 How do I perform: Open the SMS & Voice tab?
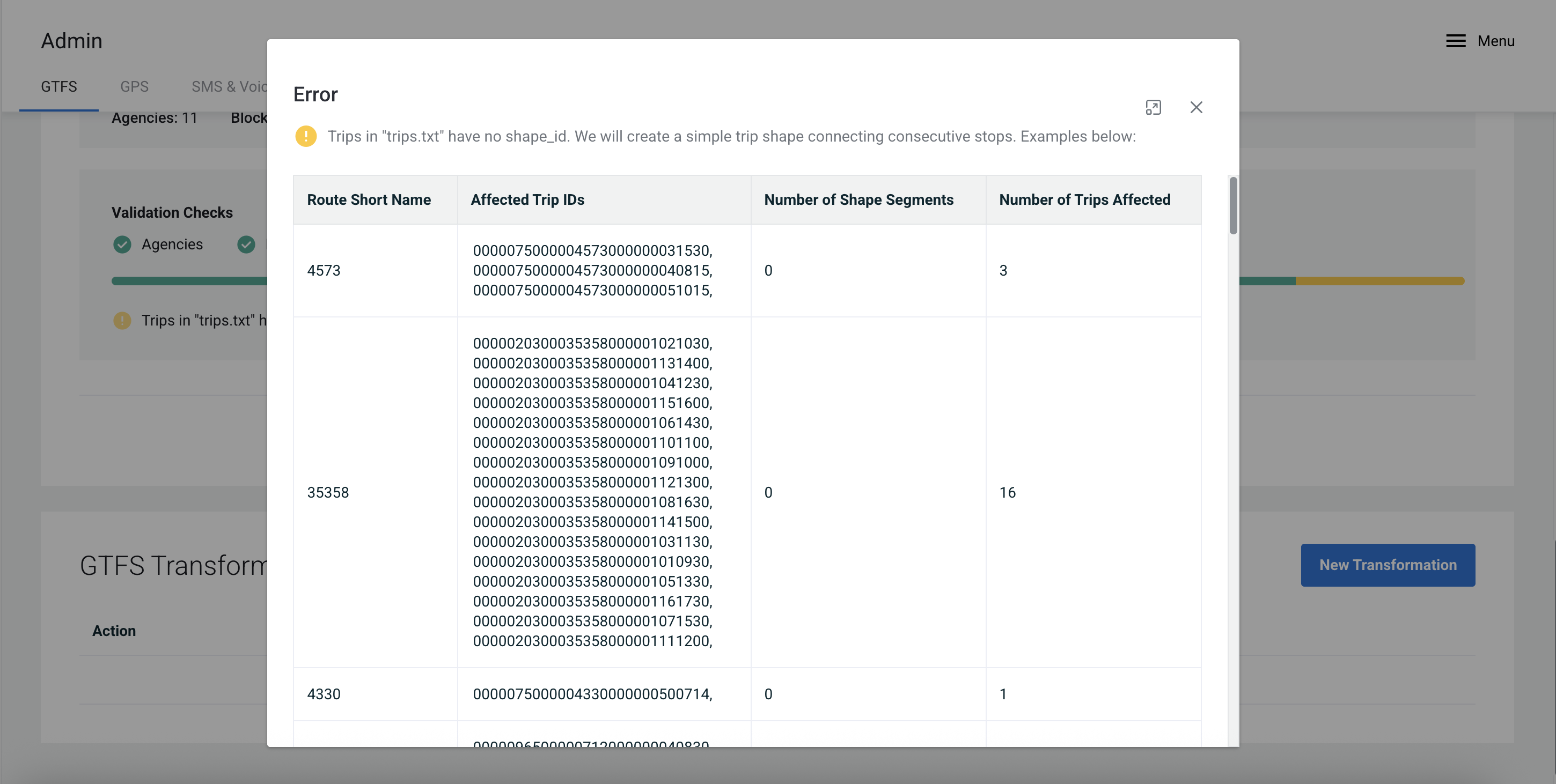tap(230, 86)
